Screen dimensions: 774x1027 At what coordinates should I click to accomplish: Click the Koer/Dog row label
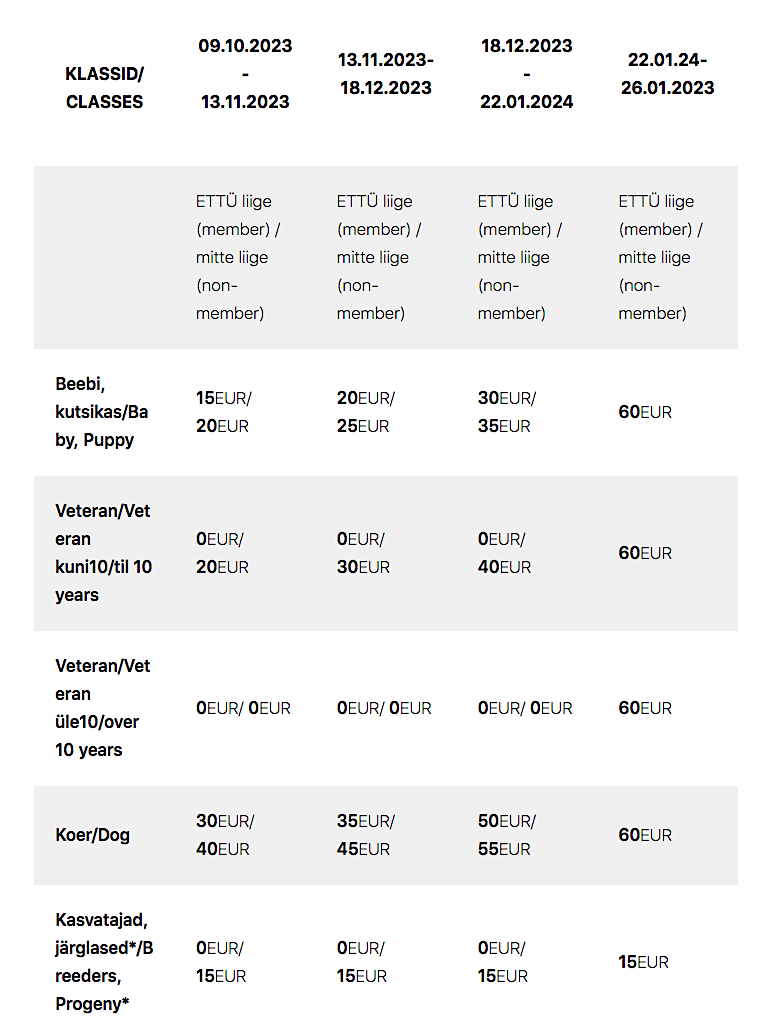tap(92, 835)
